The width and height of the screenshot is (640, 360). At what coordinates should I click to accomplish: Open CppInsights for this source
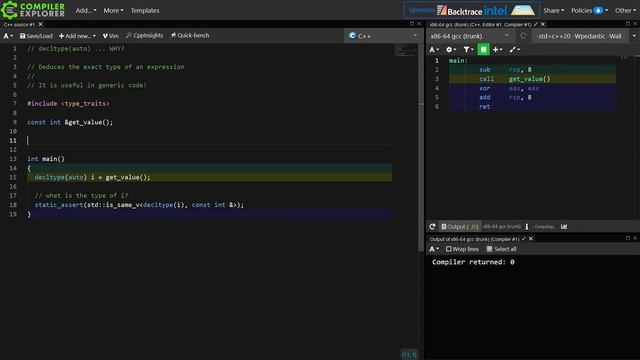pyautogui.click(x=144, y=36)
